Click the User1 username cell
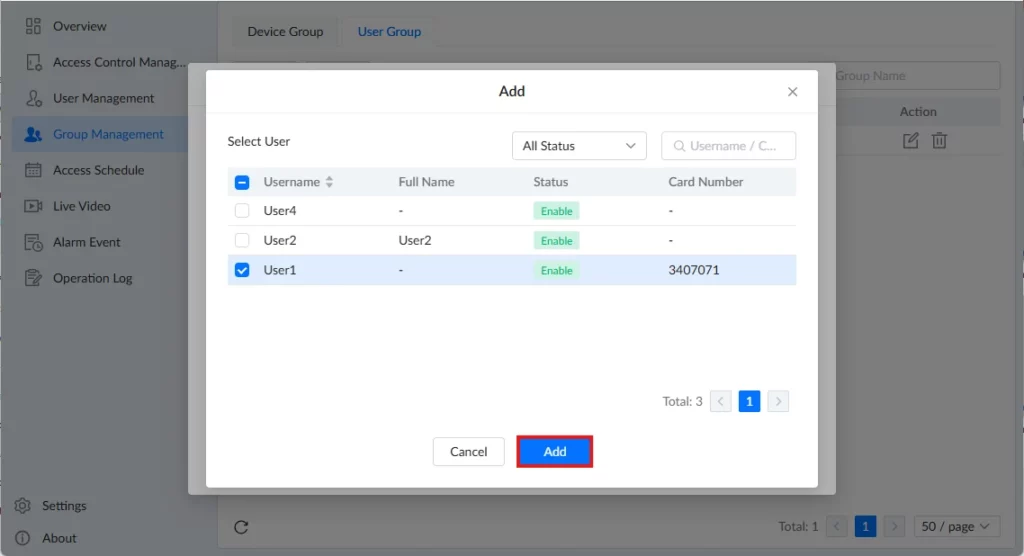1024x556 pixels. [280, 270]
